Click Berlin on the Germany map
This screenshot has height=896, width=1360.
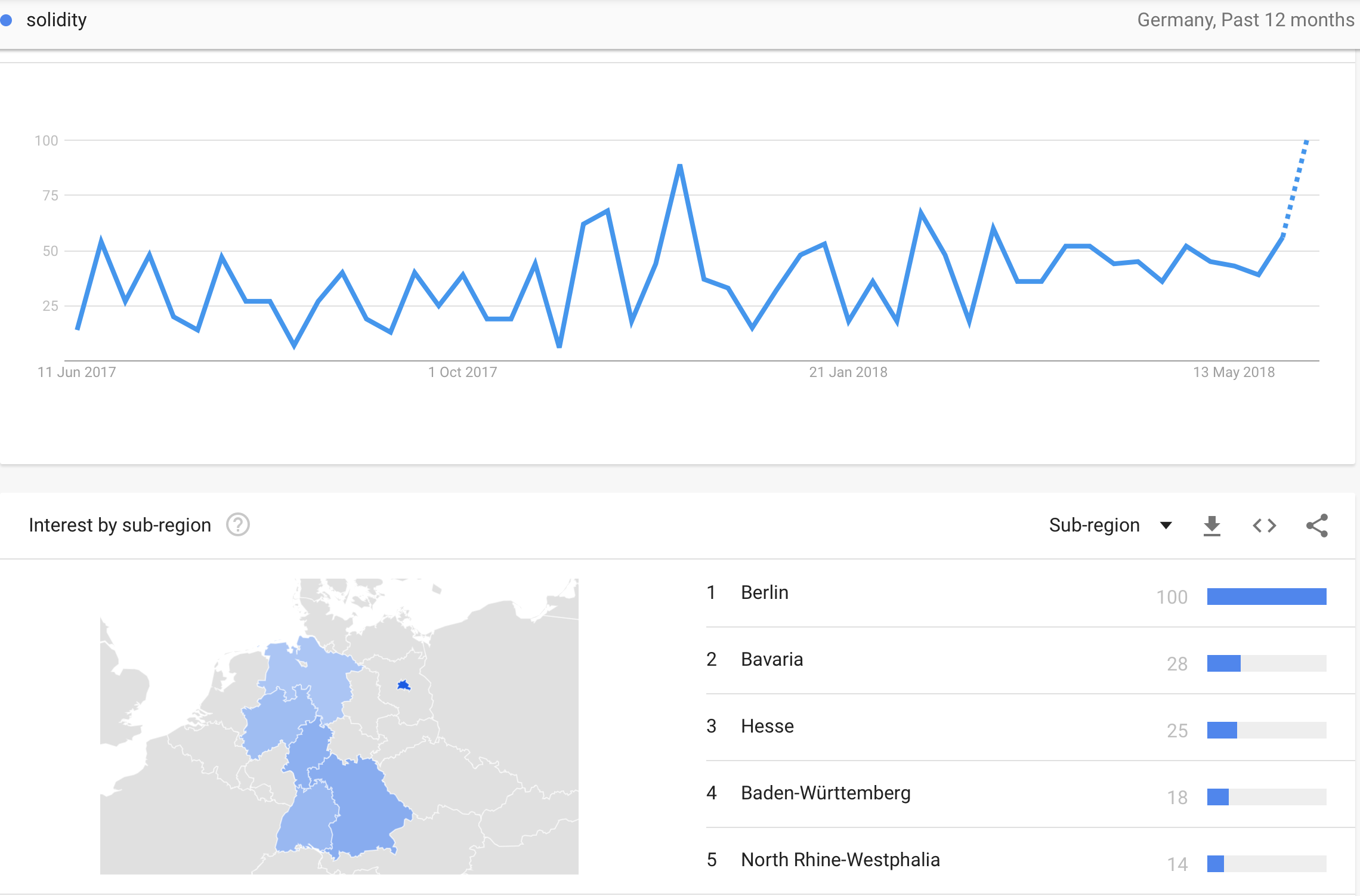click(x=404, y=685)
